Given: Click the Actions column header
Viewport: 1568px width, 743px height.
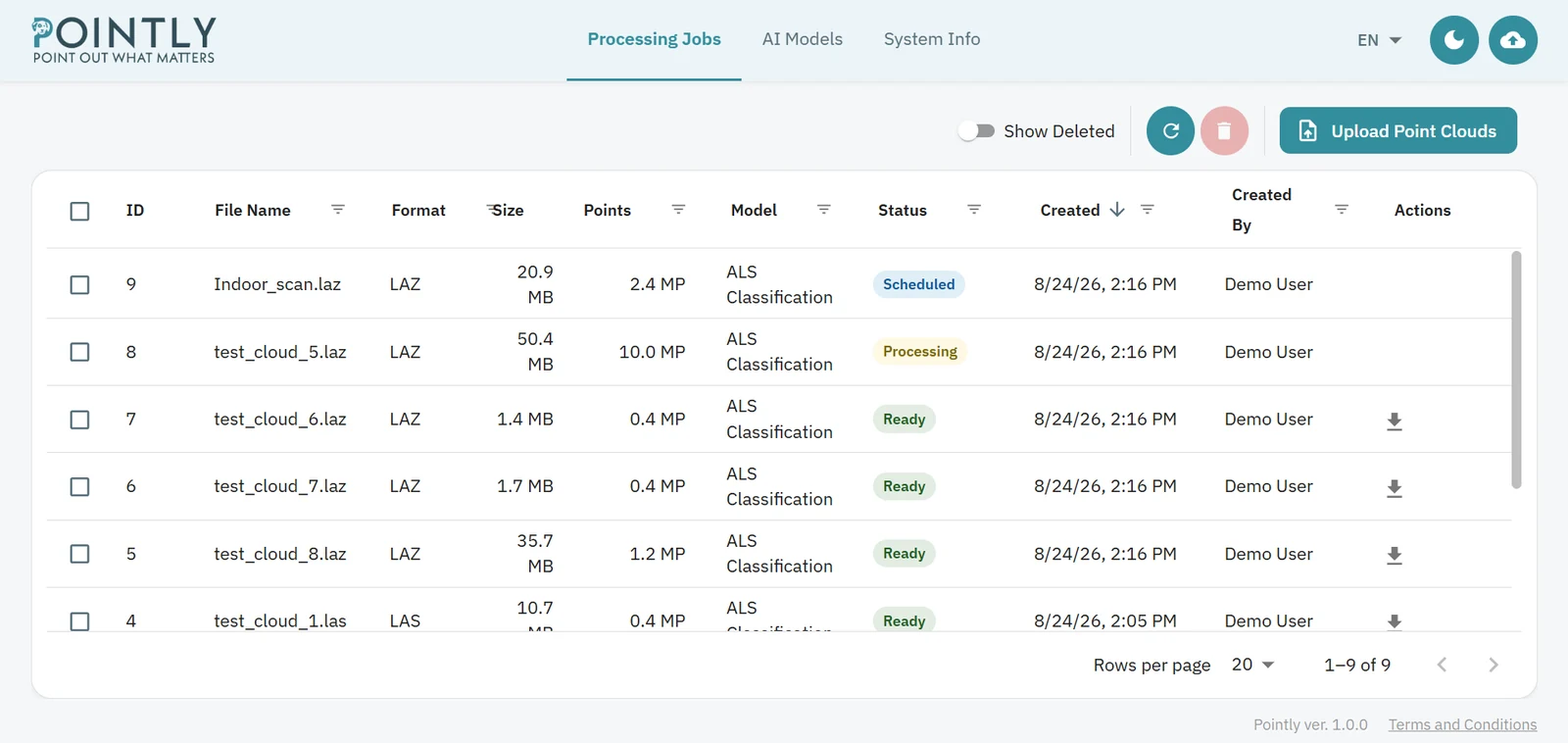Looking at the screenshot, I should 1422,210.
